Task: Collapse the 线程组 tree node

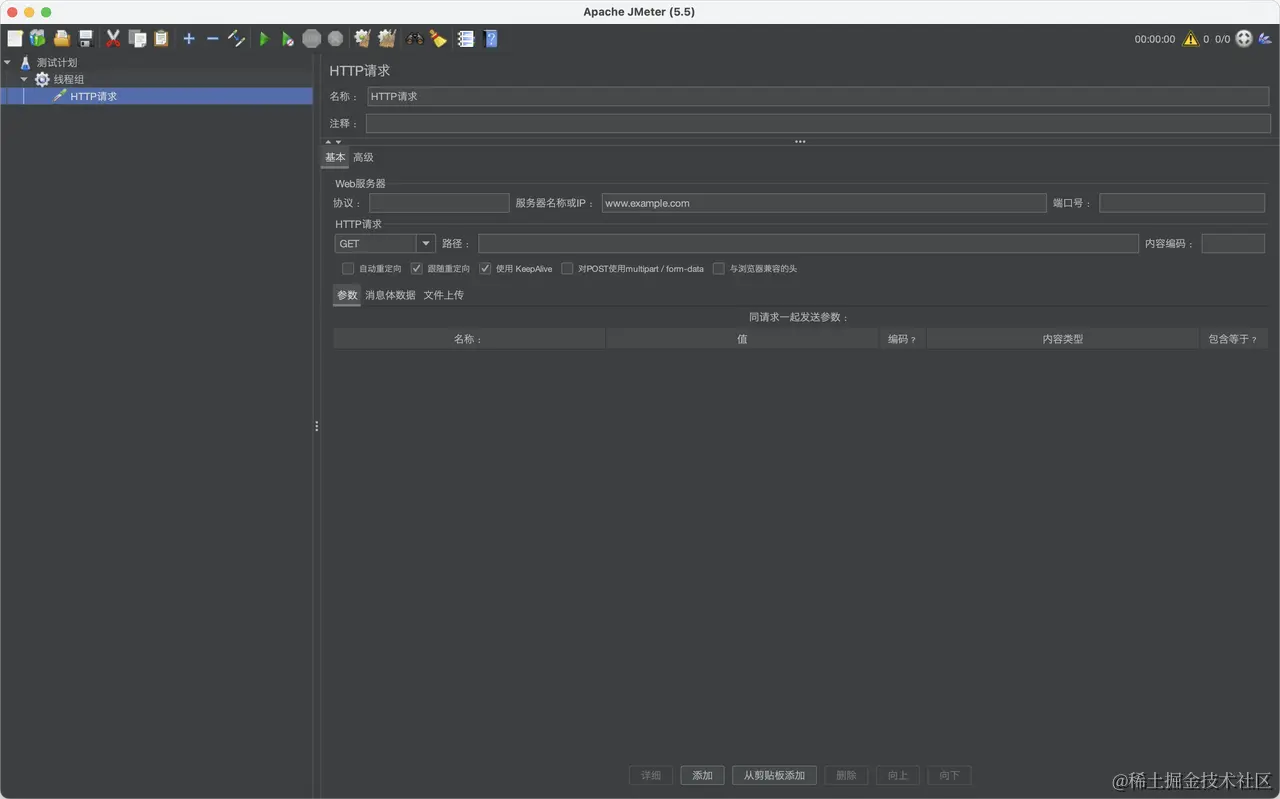Action: pos(24,79)
